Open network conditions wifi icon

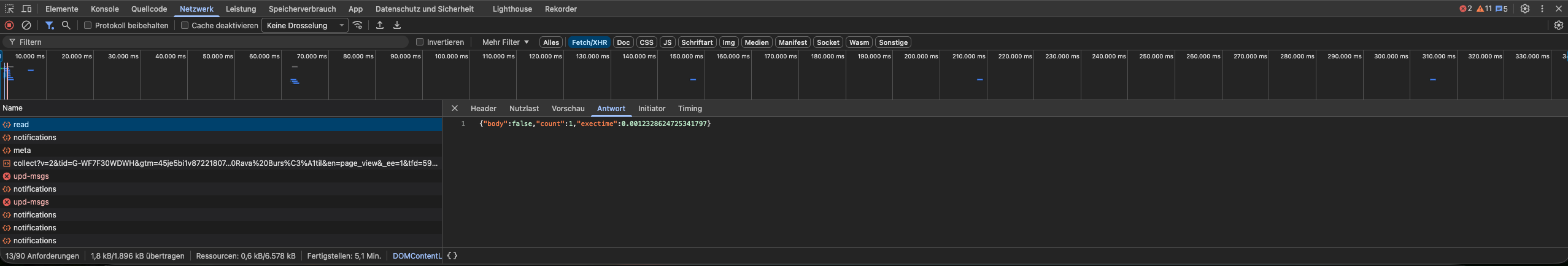click(358, 25)
